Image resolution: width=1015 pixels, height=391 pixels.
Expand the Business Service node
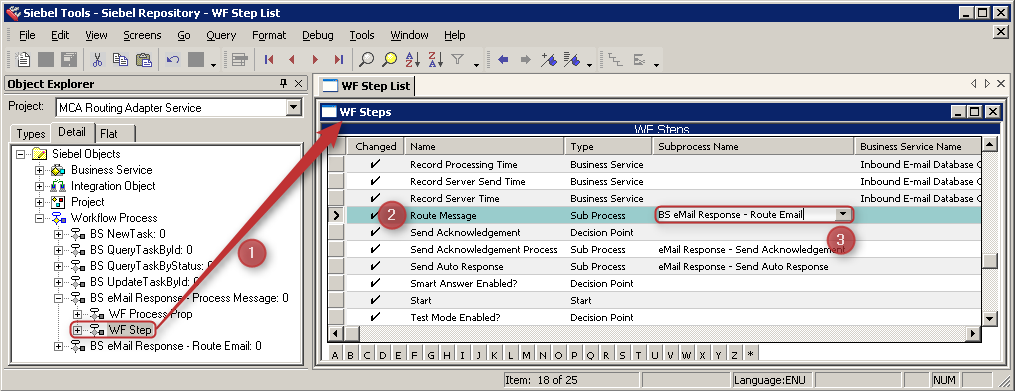pos(40,170)
